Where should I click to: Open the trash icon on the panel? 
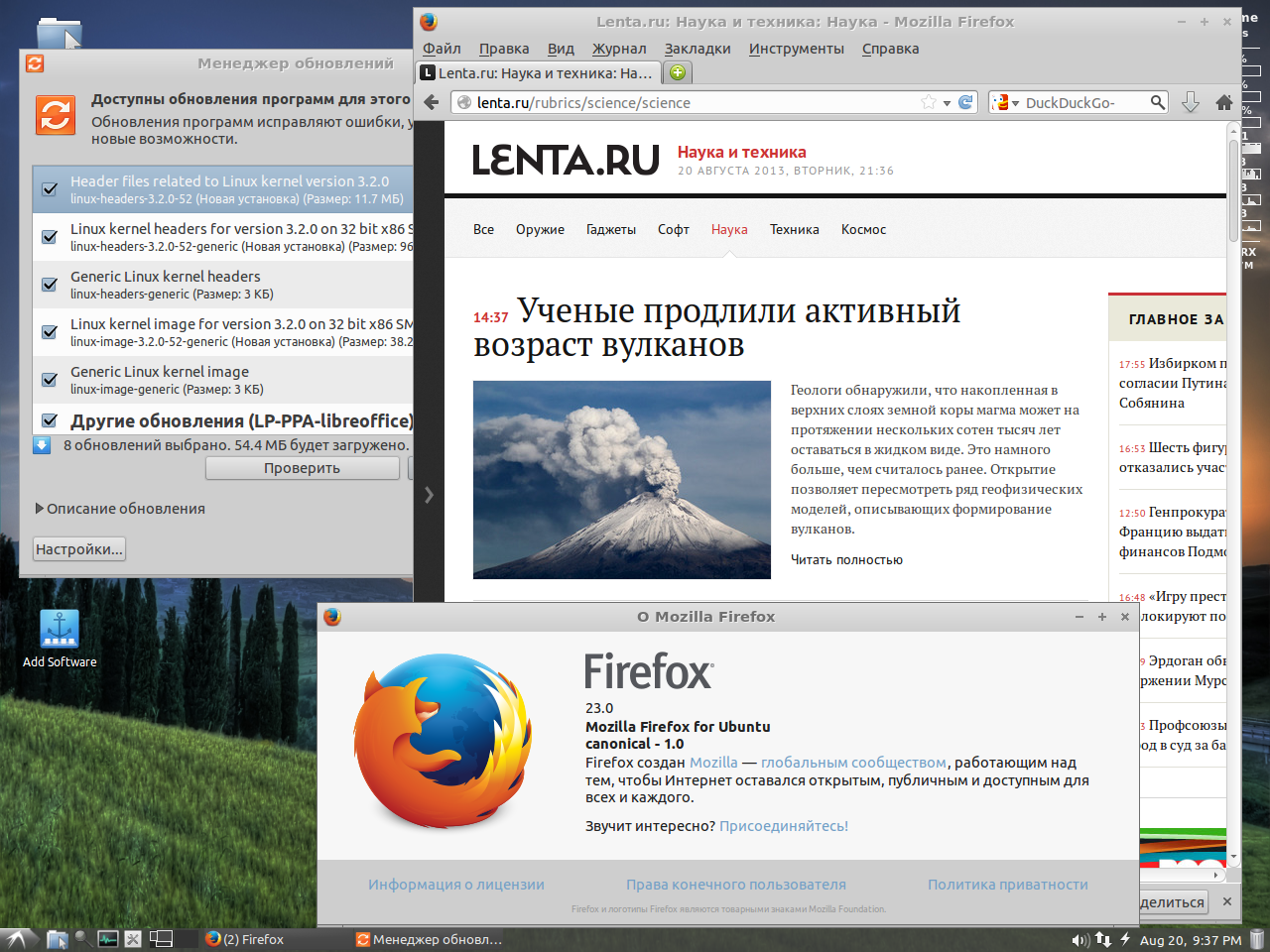pyautogui.click(x=1257, y=939)
